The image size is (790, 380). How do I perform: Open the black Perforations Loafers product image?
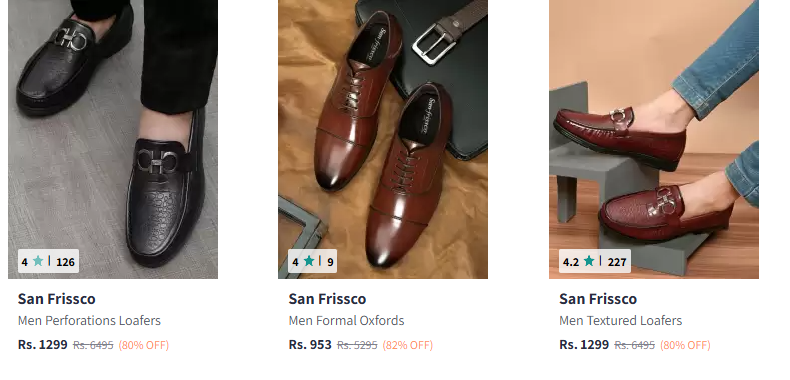click(113, 139)
